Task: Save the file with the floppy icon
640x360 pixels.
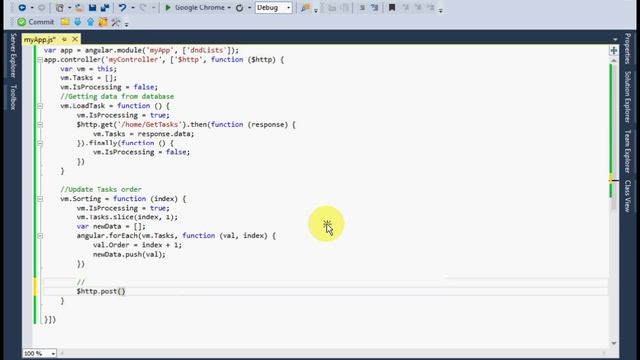Action: click(93, 7)
